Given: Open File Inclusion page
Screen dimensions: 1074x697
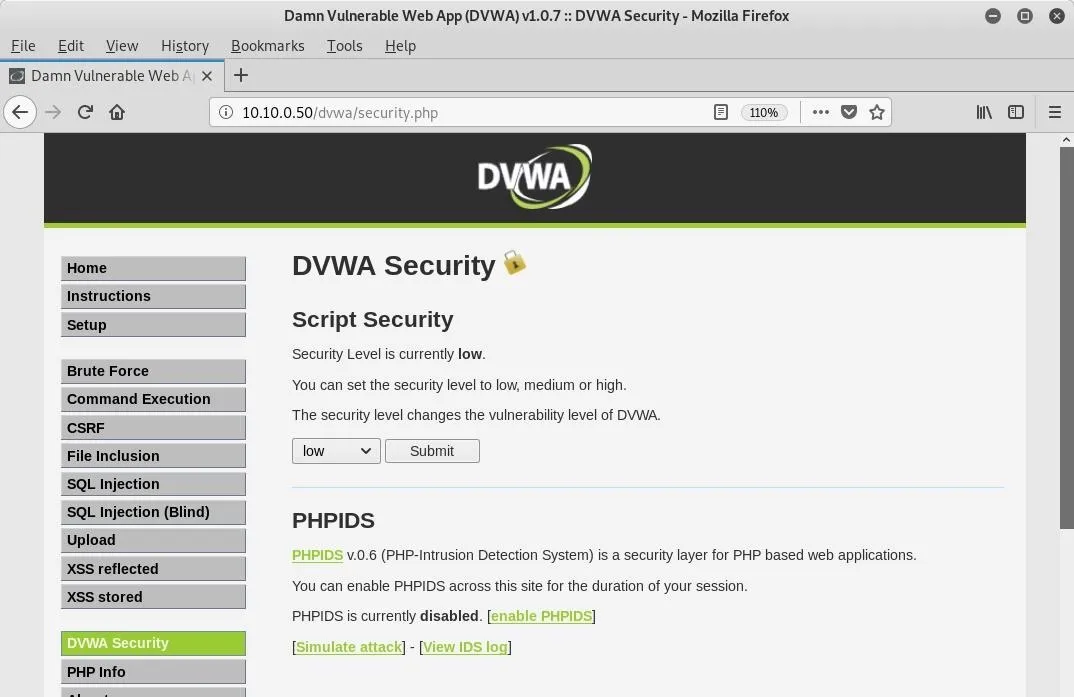Looking at the screenshot, I should 153,456.
